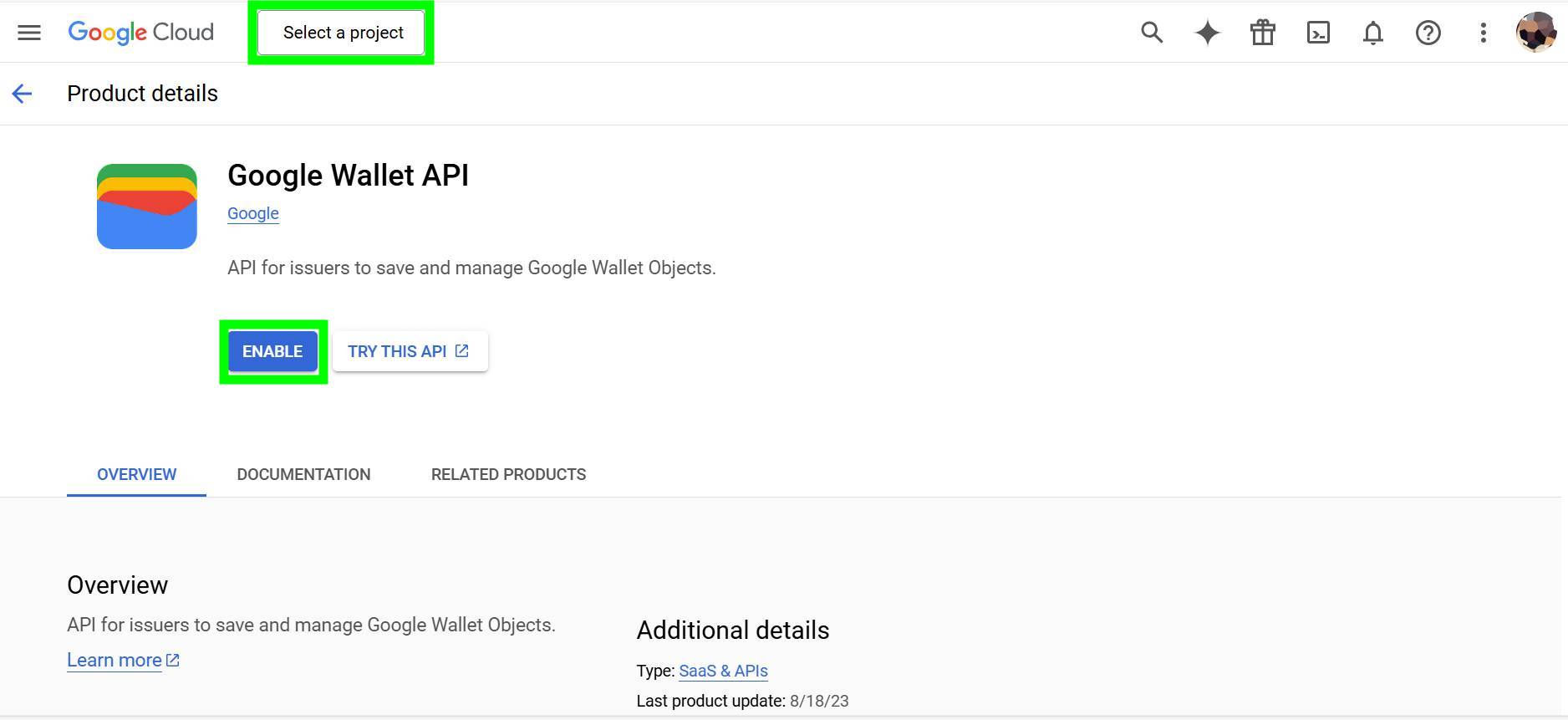Click the Google Cloud logo
This screenshot has height=720, width=1568.
[x=140, y=33]
